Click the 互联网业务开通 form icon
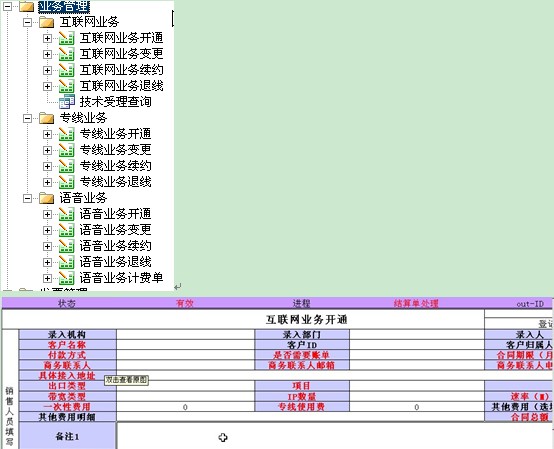 (x=66, y=38)
